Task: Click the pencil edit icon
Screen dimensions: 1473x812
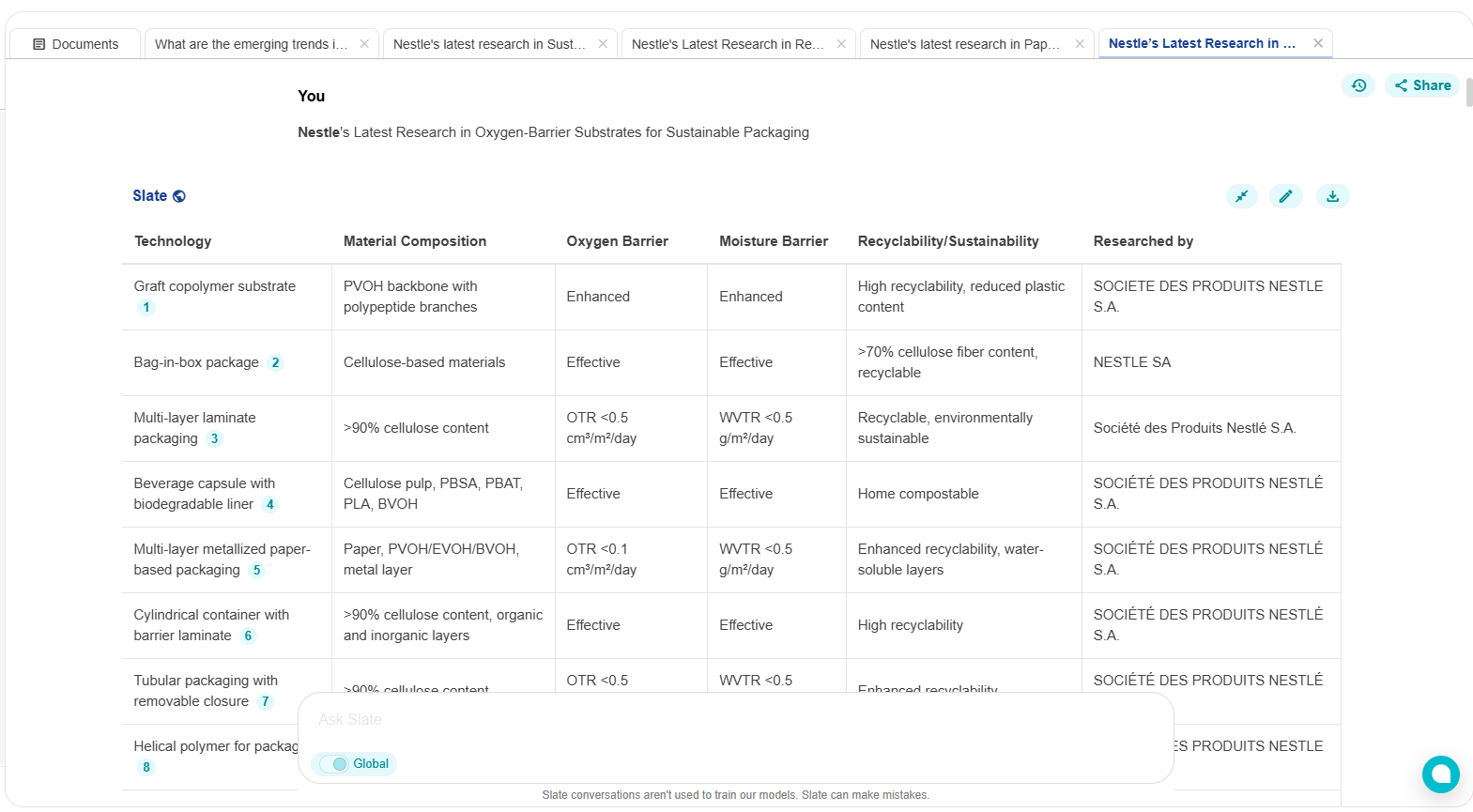Action: 1285,196
